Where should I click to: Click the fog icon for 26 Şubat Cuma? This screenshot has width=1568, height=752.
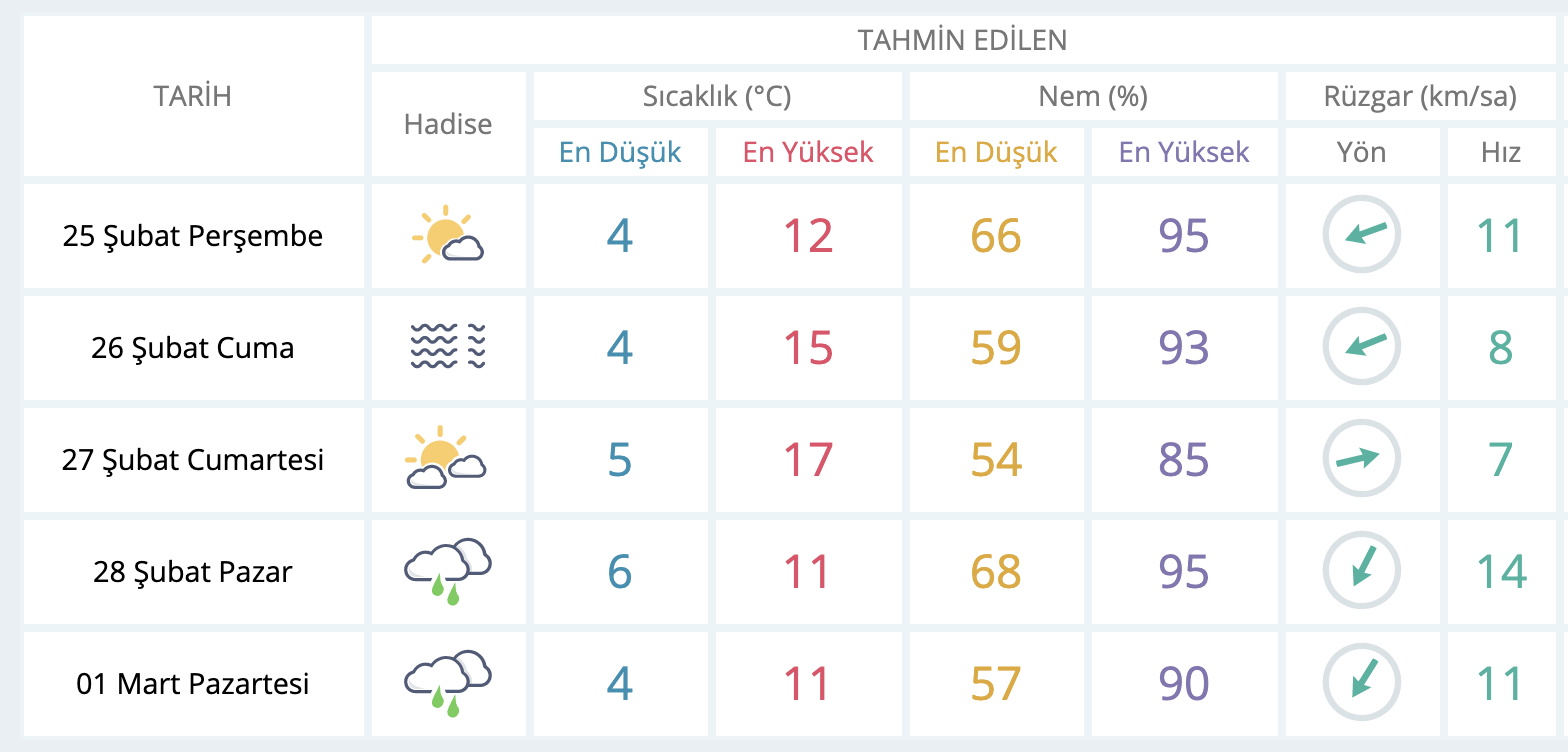pyautogui.click(x=448, y=347)
